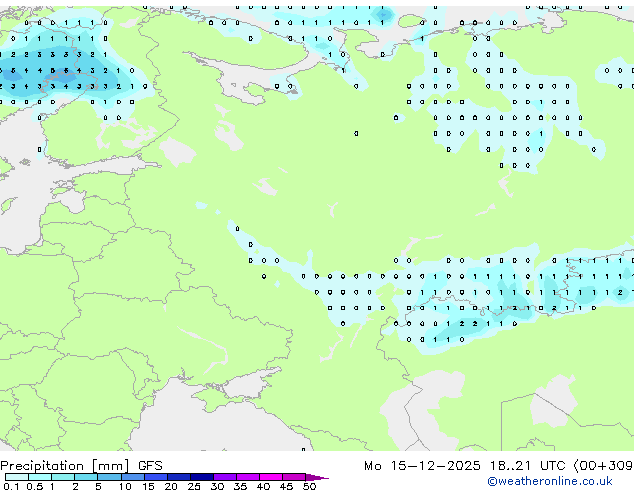Image resolution: width=634 pixels, height=490 pixels.
Task: Open the weatheronline.co.uk link
Action: (x=550, y=481)
